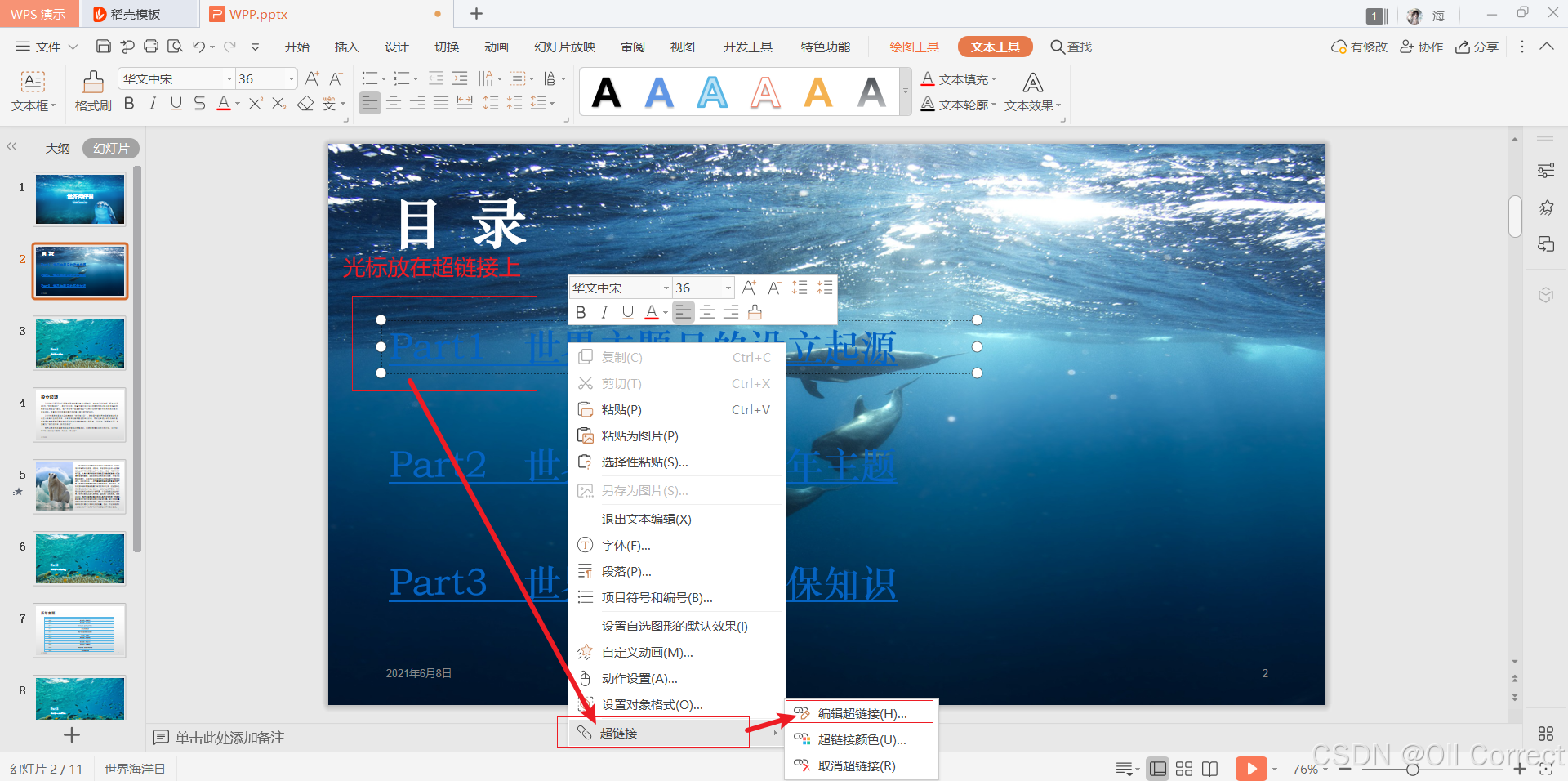Click the Print icon in quick toolbar
1568x781 pixels.
point(151,47)
